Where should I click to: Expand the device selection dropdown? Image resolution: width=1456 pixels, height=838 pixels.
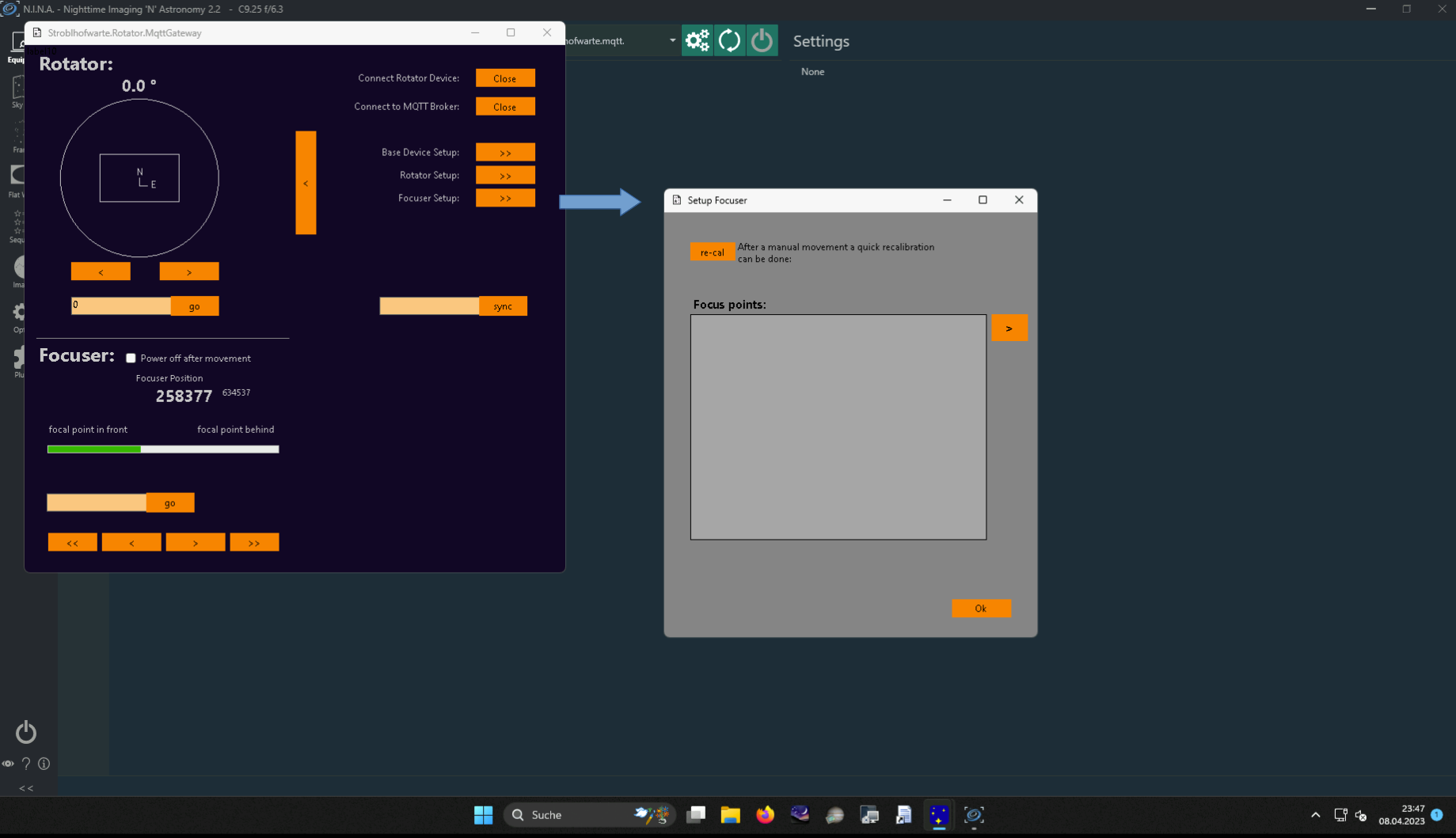(672, 40)
